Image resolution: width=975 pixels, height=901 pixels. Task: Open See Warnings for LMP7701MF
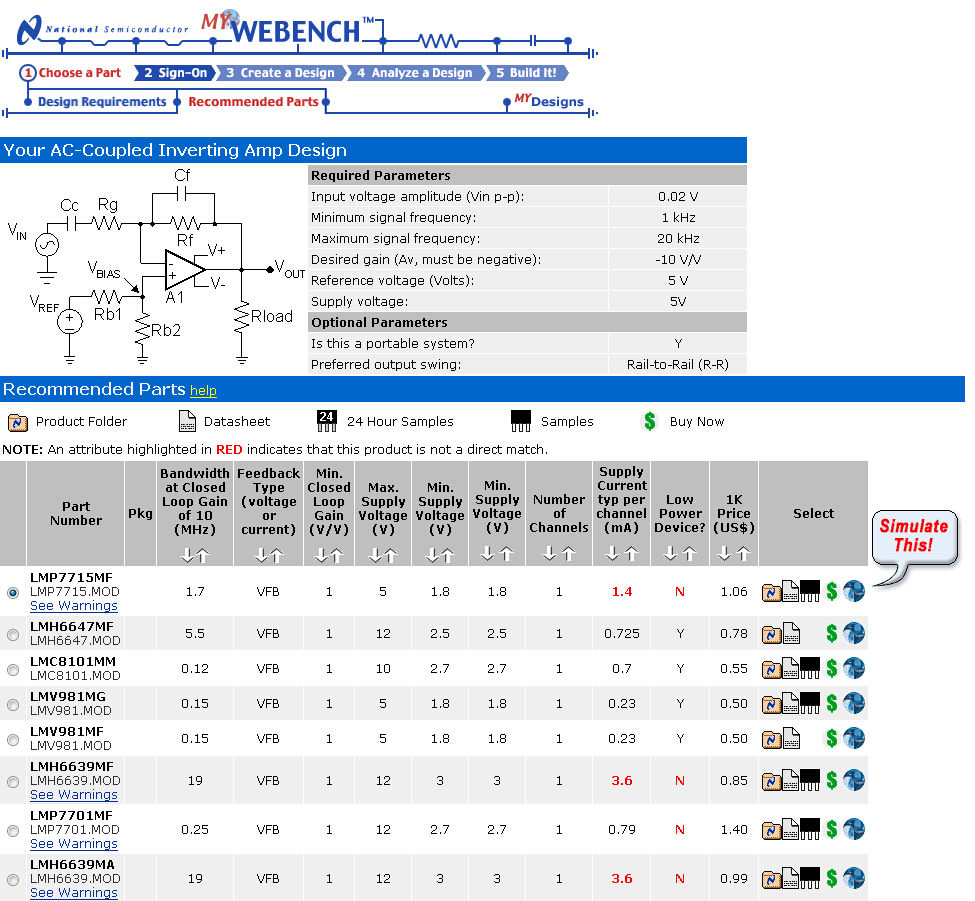(73, 844)
